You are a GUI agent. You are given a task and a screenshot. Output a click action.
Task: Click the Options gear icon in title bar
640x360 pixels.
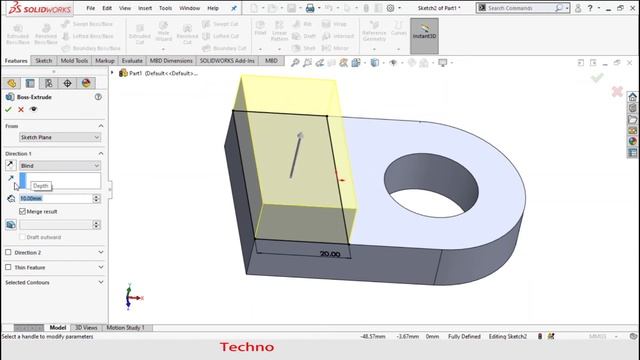[x=391, y=8]
